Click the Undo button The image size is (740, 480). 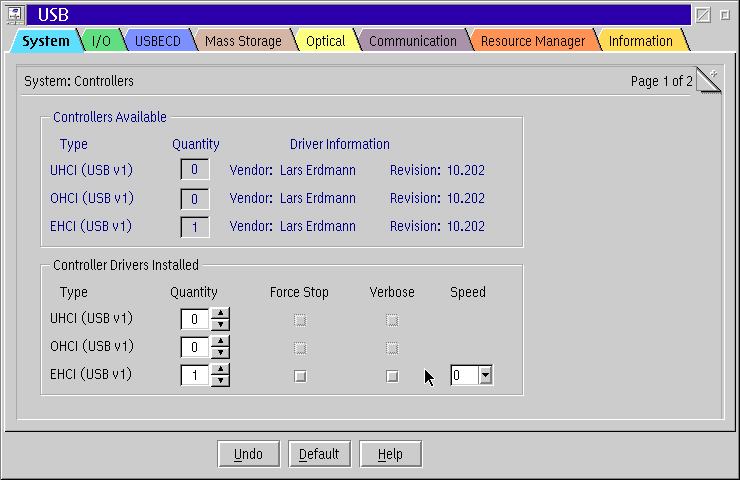coord(248,454)
